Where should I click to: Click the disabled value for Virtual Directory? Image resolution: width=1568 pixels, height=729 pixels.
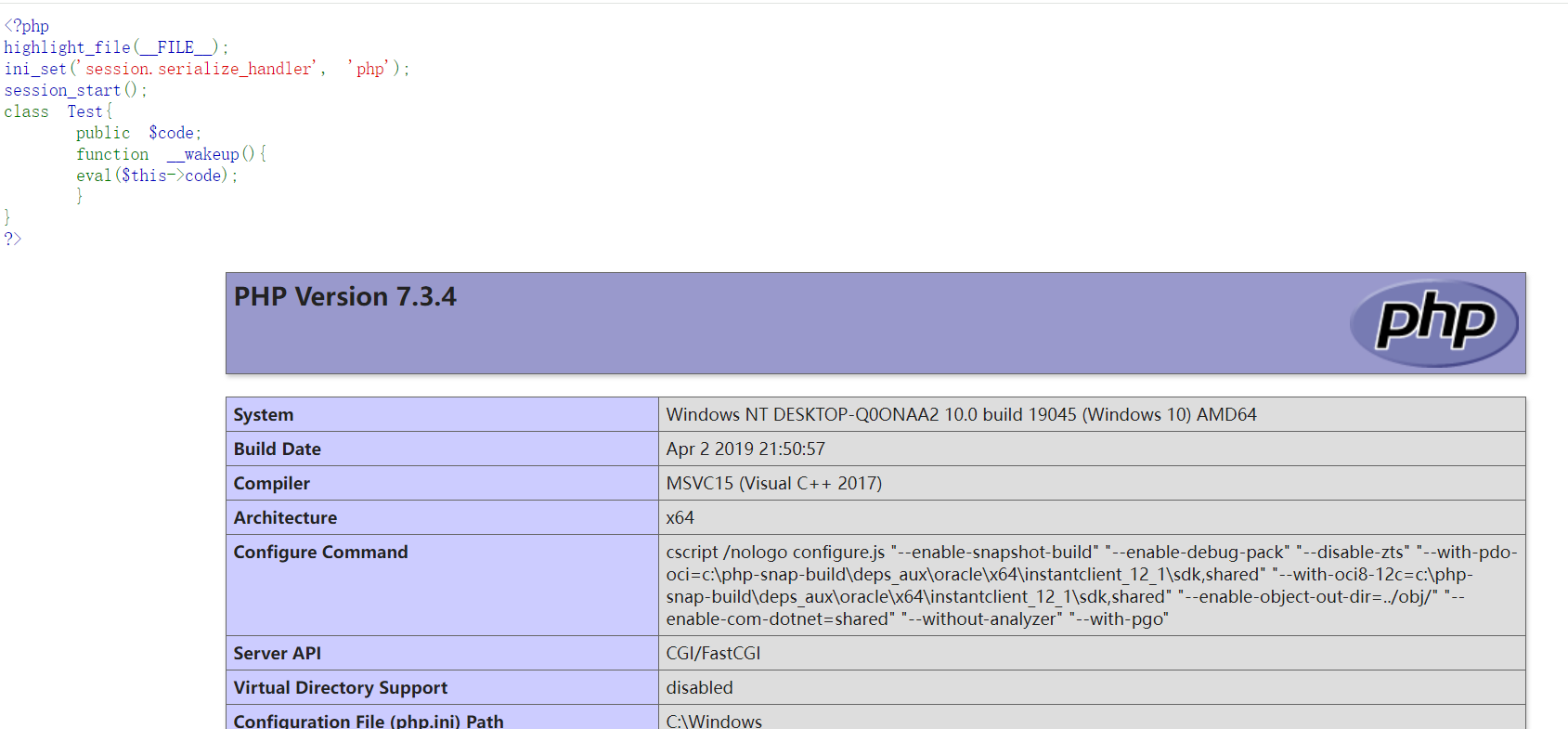pos(699,688)
